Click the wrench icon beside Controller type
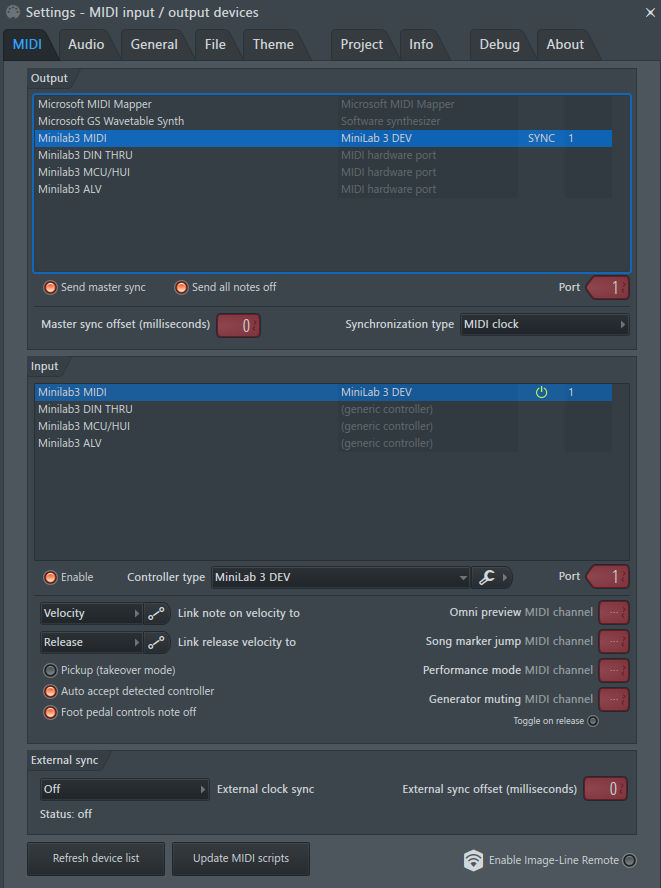The height and width of the screenshot is (888, 661). click(487, 577)
